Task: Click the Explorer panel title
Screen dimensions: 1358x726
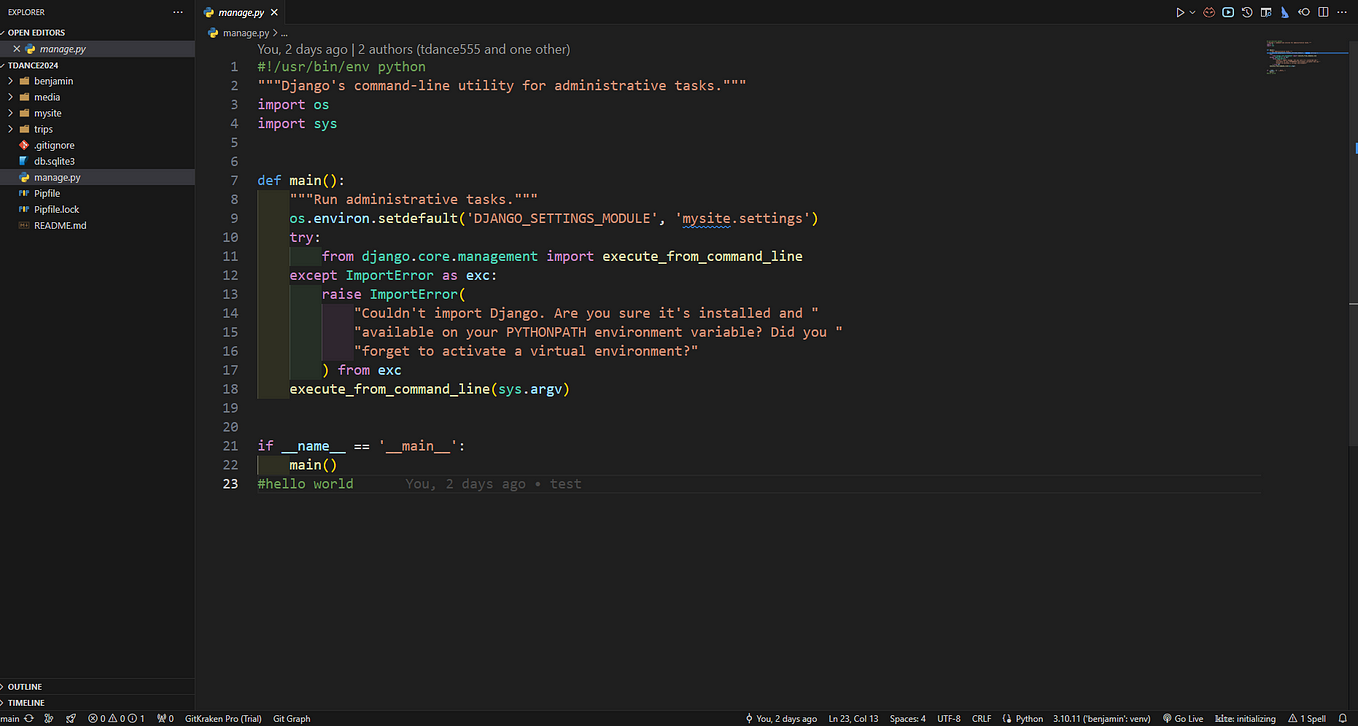Action: [x=26, y=12]
